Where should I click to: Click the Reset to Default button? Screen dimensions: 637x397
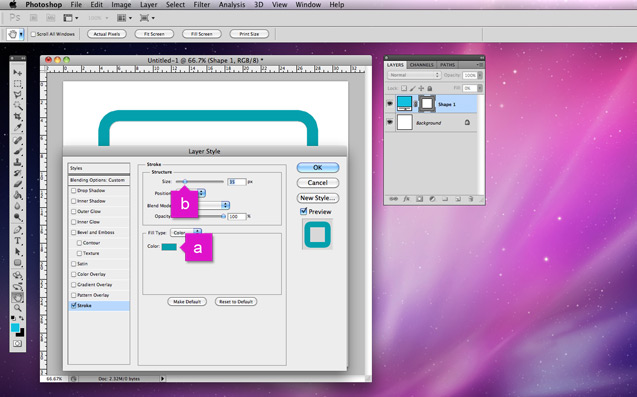[236, 302]
